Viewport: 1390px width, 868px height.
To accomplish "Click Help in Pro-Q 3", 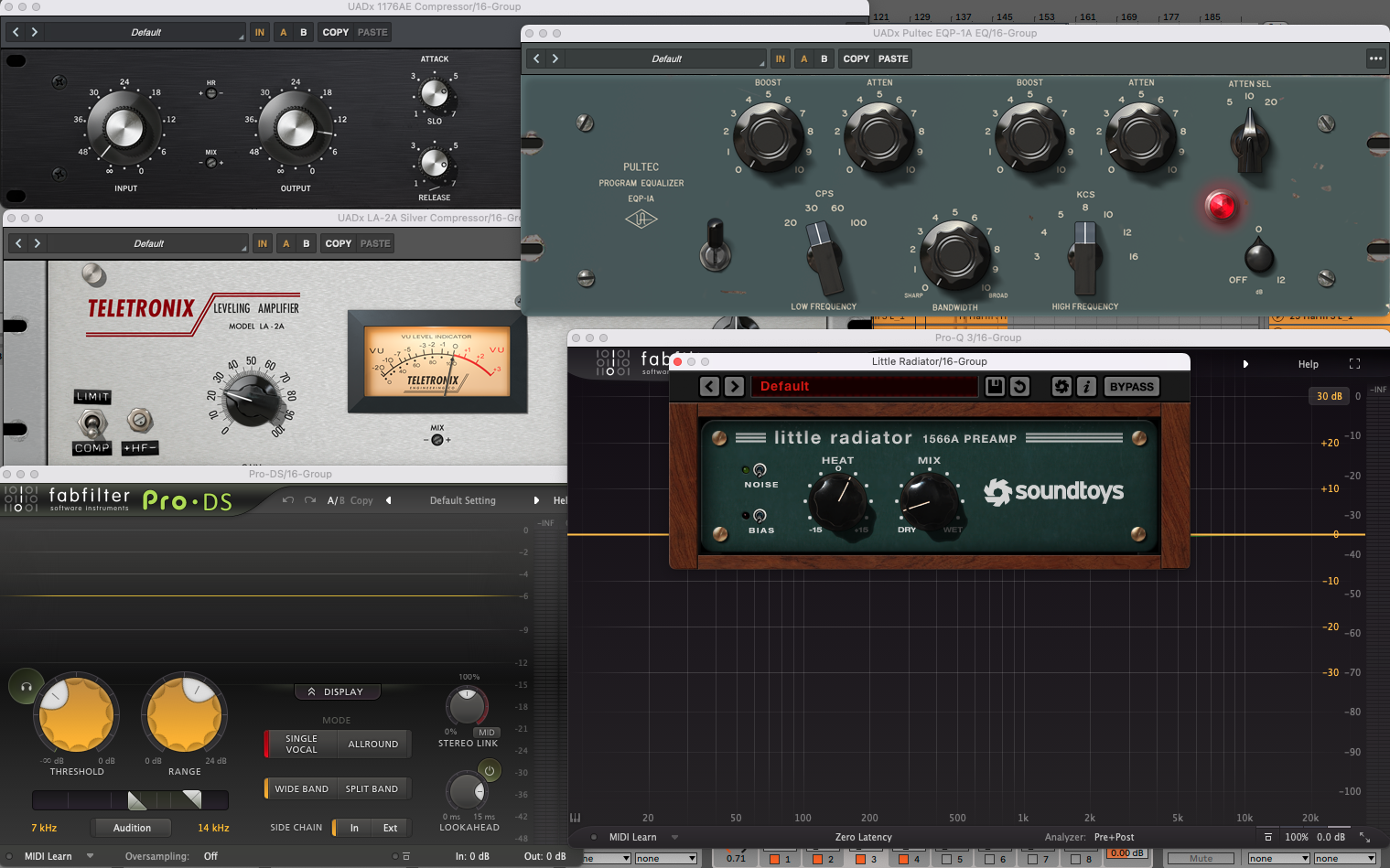I will click(1309, 364).
